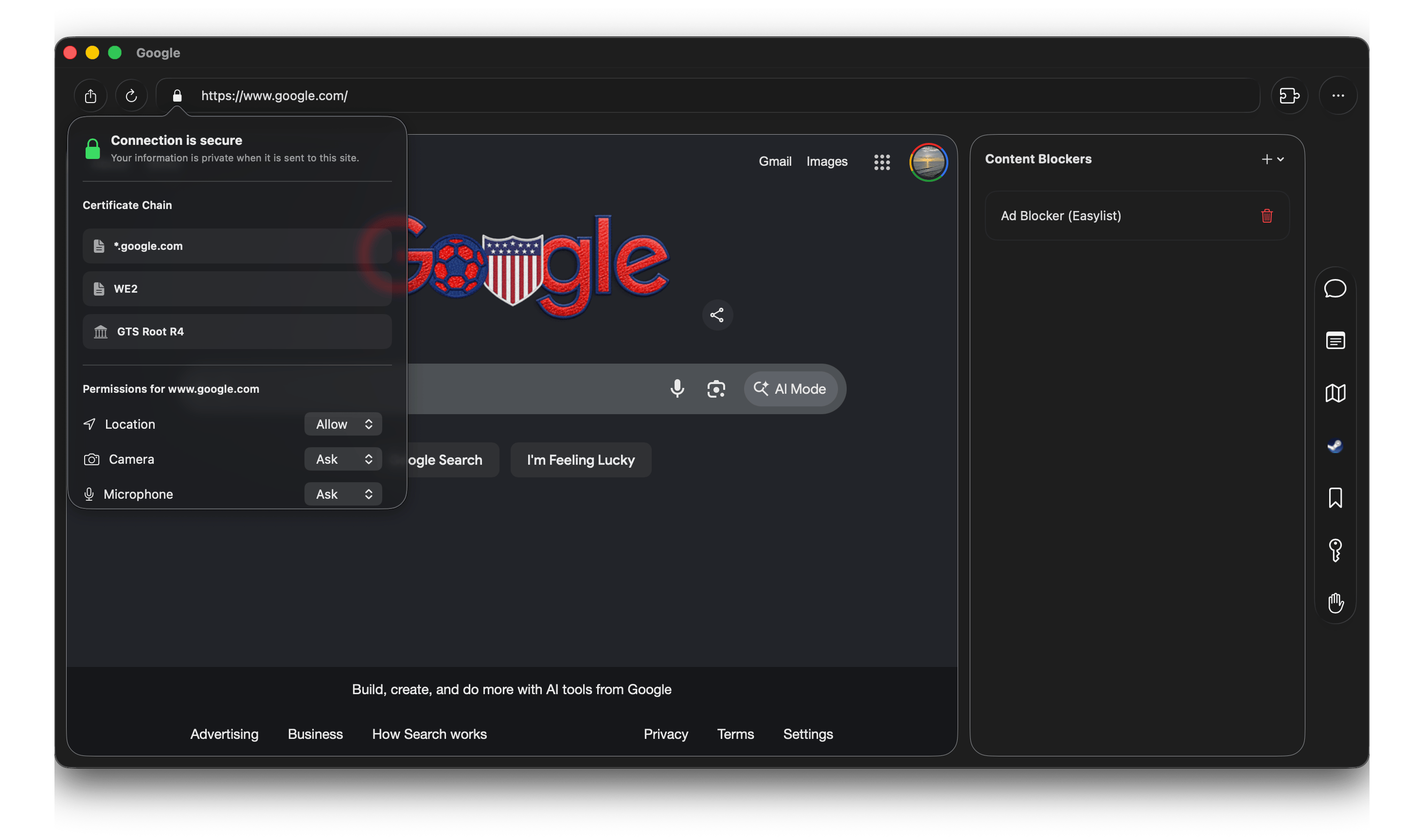Open the Privacy footer link
This screenshot has width=1424, height=840.
(666, 734)
